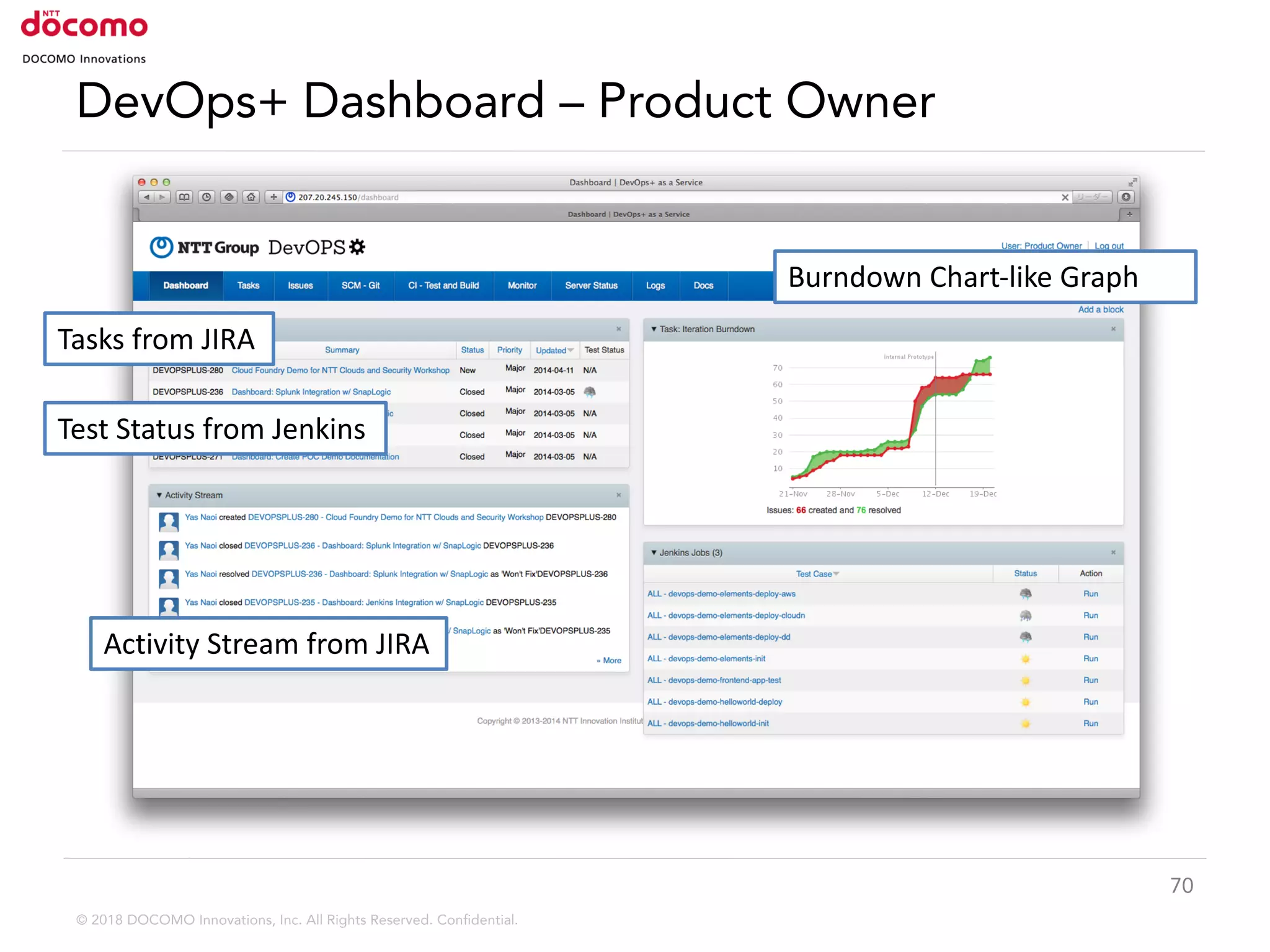
Task: Click avatar beside resolved DEVOPSPLUS-236 activity
Action: [169, 579]
